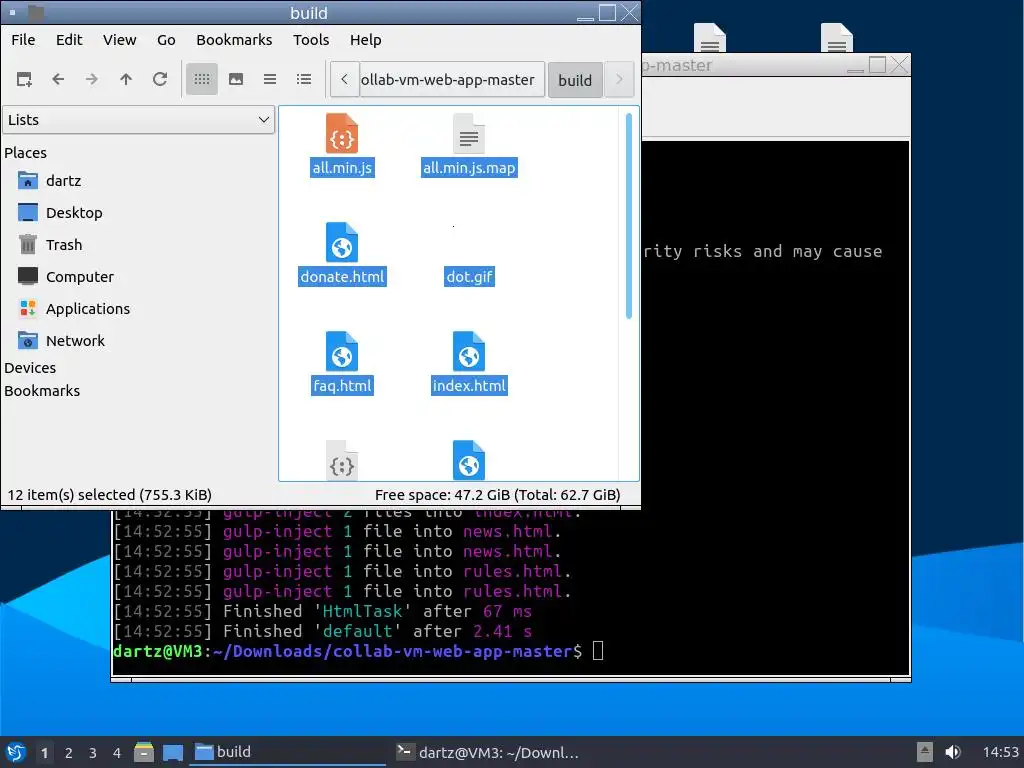Image resolution: width=1024 pixels, height=768 pixels.
Task: Open the View menu
Action: click(120, 40)
